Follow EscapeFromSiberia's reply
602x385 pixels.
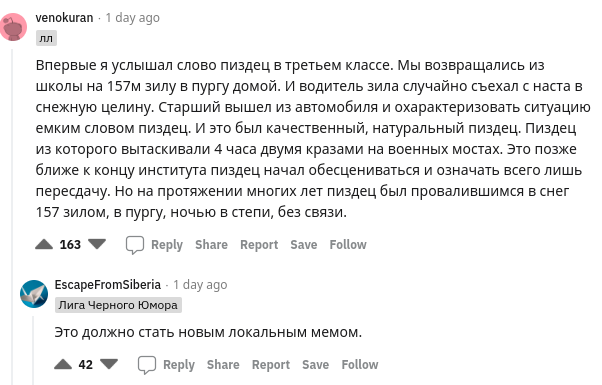tap(360, 364)
